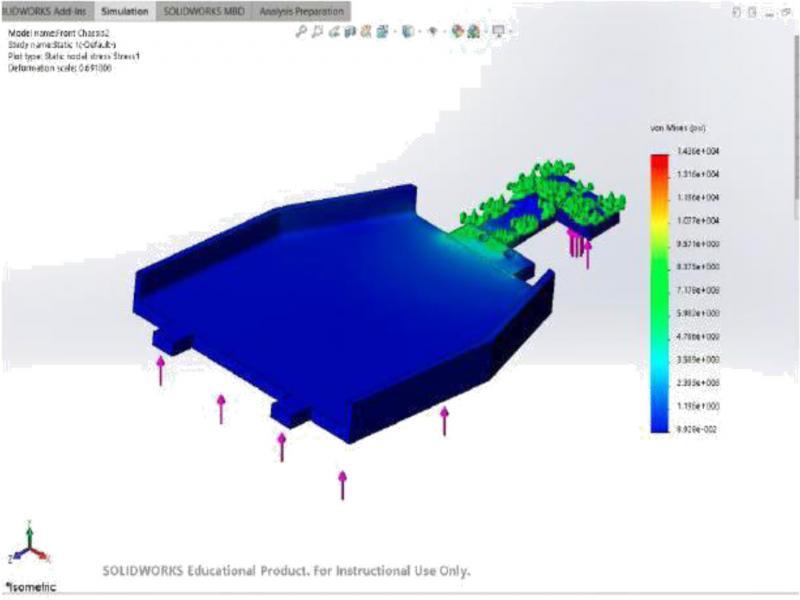Click the Apply Scene icon
Image resolution: width=800 pixels, height=600 pixels.
[474, 32]
